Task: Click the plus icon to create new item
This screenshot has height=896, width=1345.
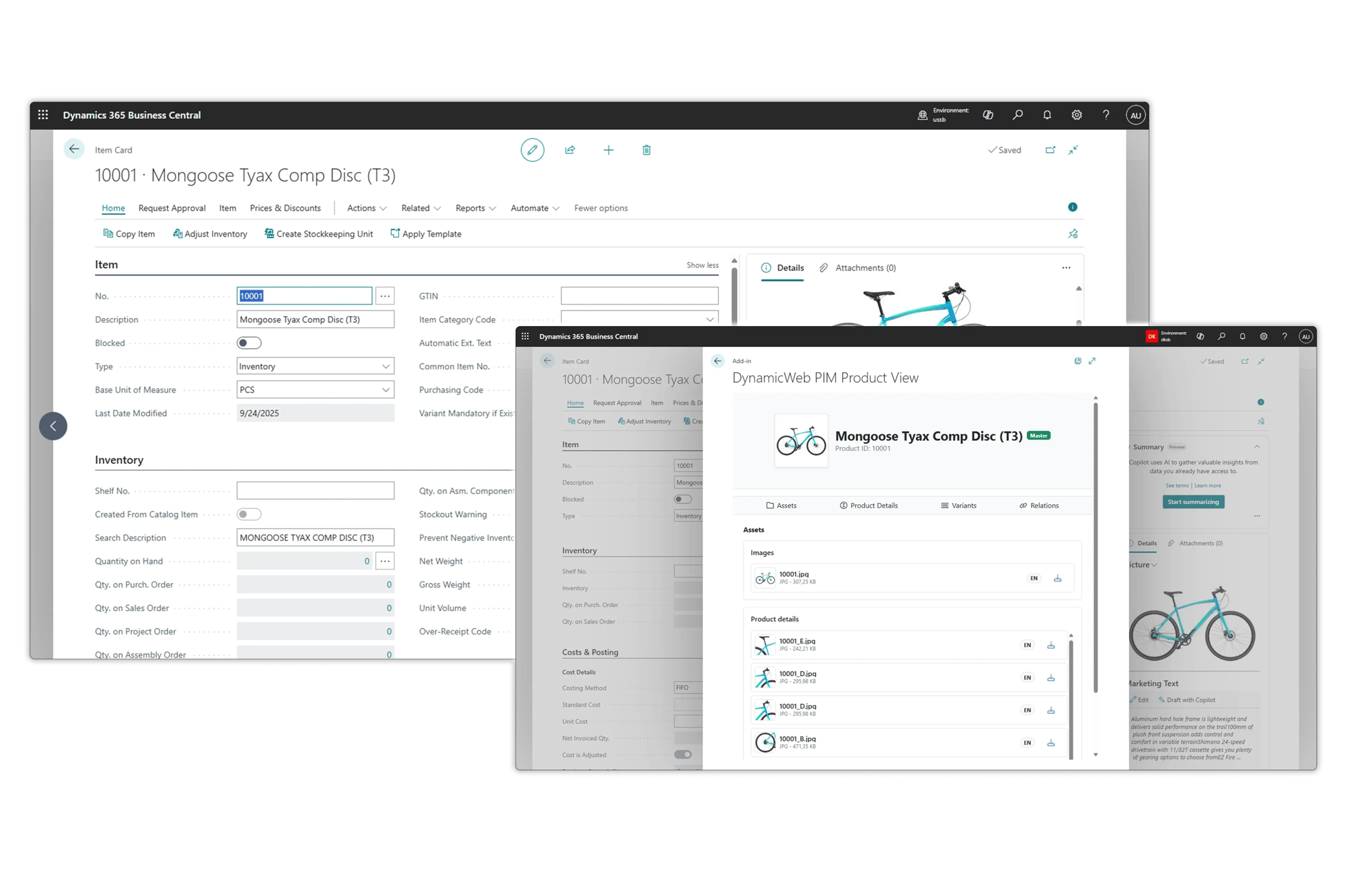Action: pos(608,150)
